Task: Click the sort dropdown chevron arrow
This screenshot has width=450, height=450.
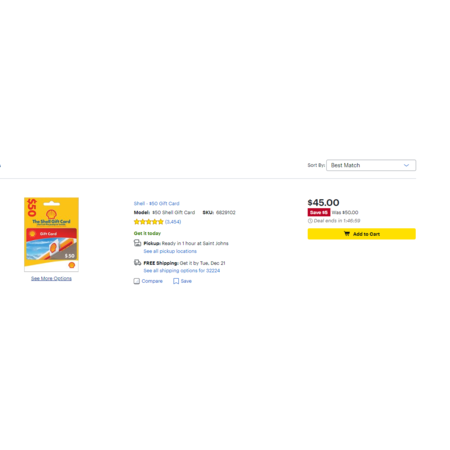Action: pos(406,165)
